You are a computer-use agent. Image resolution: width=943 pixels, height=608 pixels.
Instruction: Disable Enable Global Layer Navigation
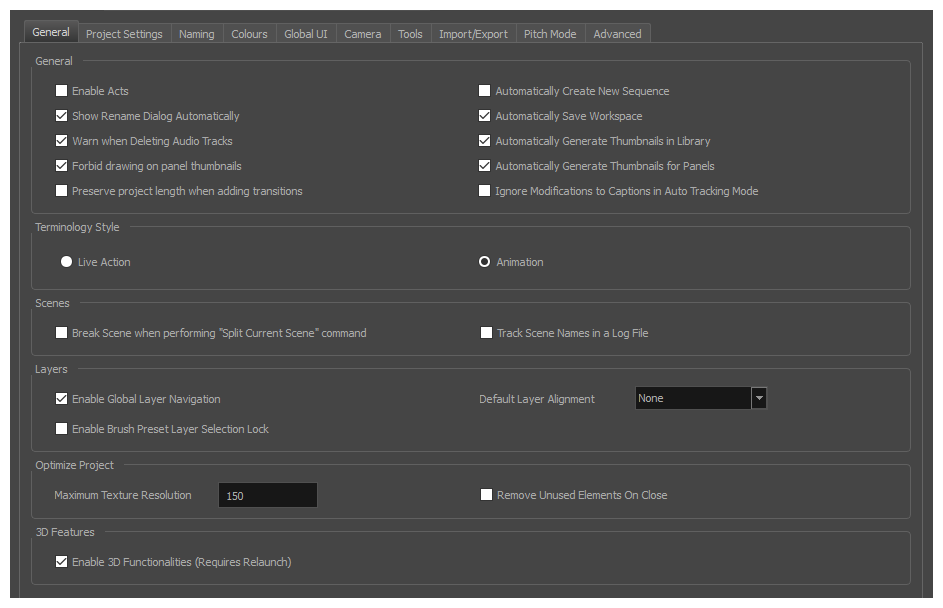tap(61, 399)
